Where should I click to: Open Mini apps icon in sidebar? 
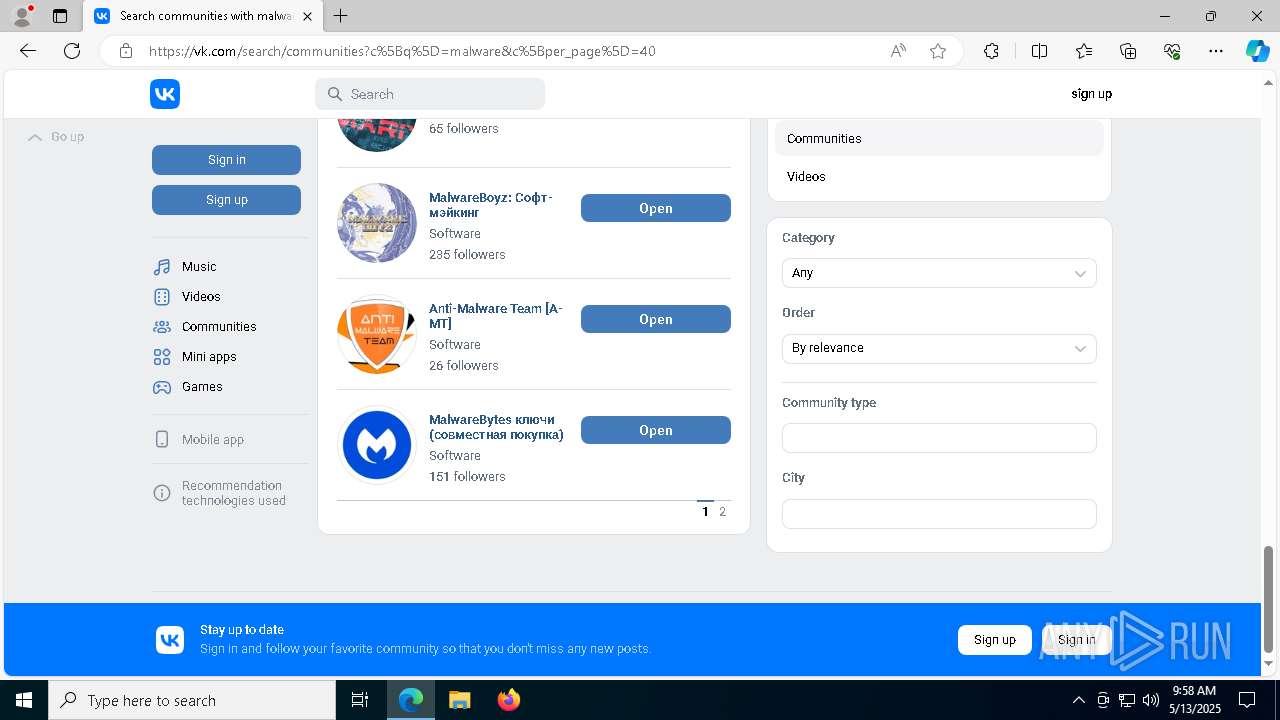(x=162, y=357)
